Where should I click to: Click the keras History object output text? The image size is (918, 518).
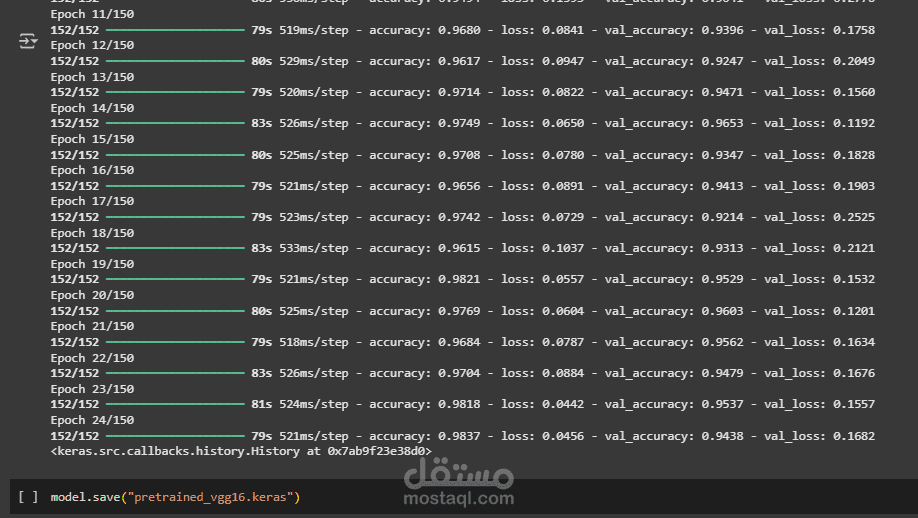click(241, 451)
